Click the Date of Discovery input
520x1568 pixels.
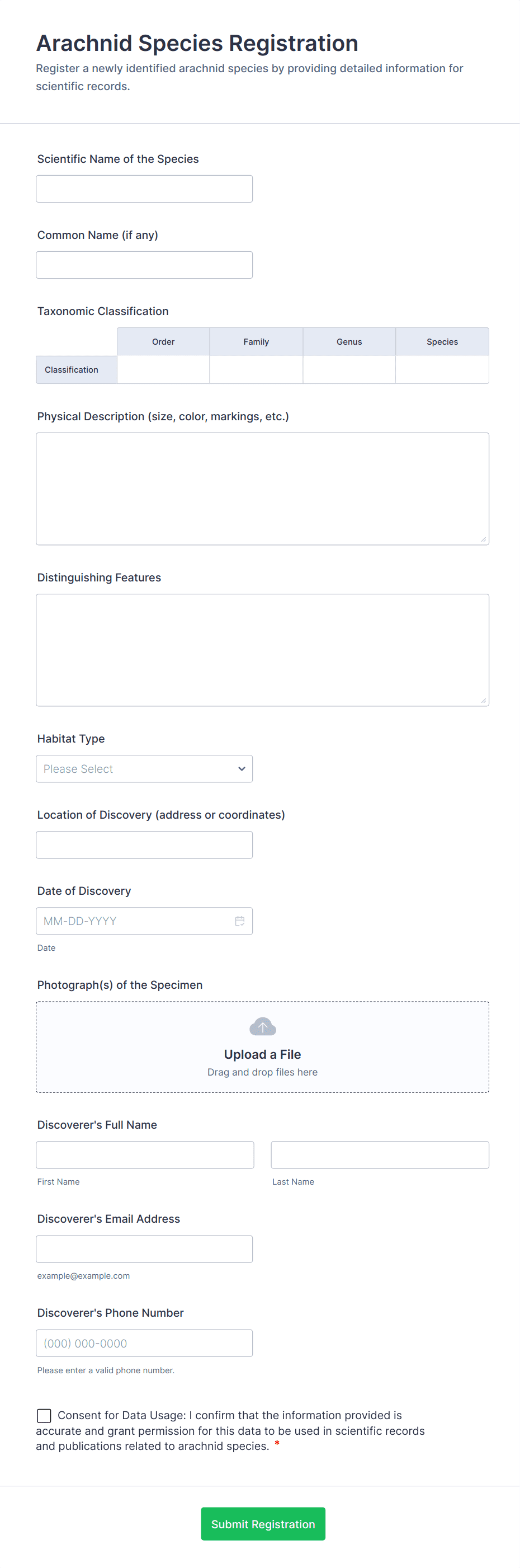[134, 921]
